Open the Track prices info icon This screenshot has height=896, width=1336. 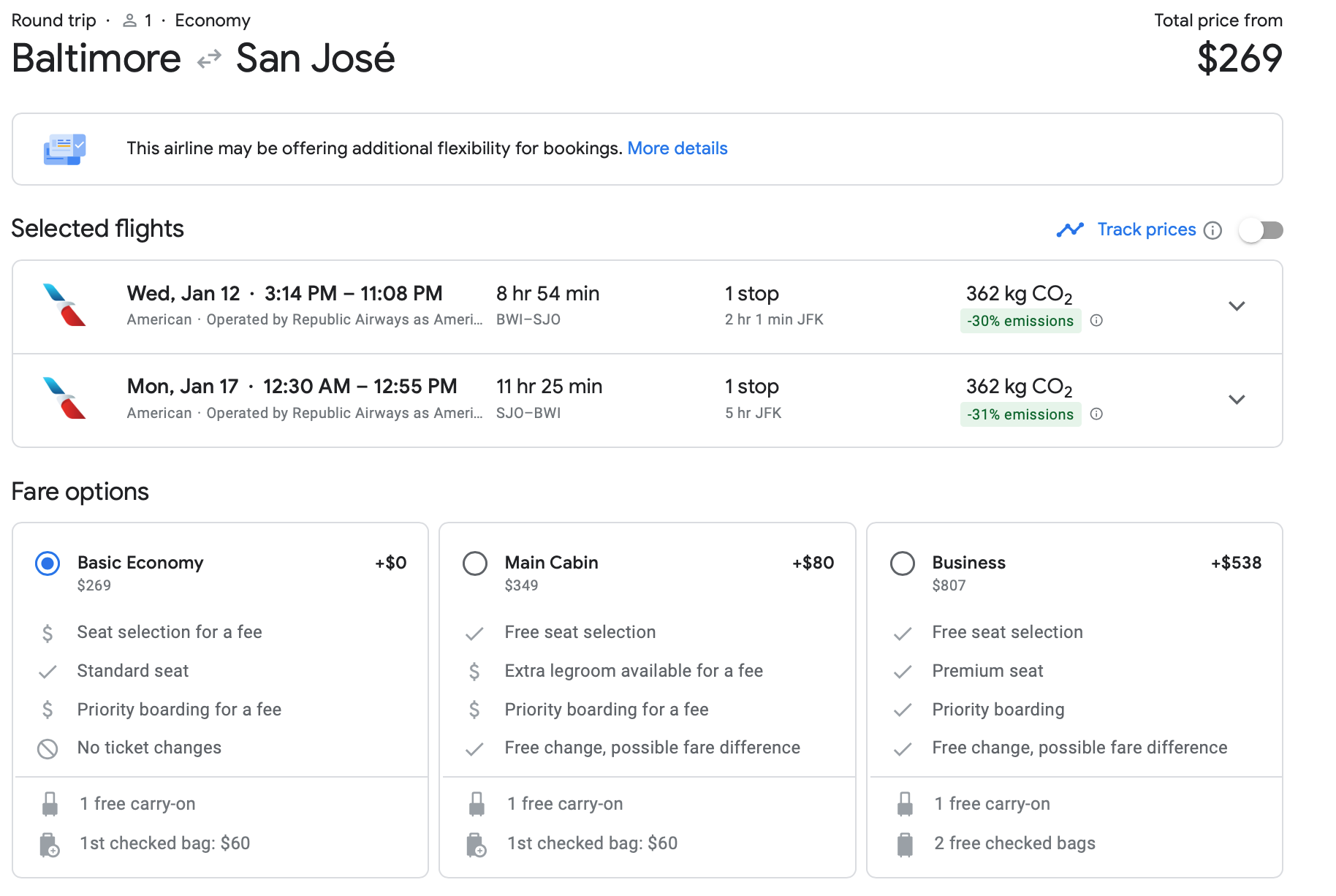1212,230
